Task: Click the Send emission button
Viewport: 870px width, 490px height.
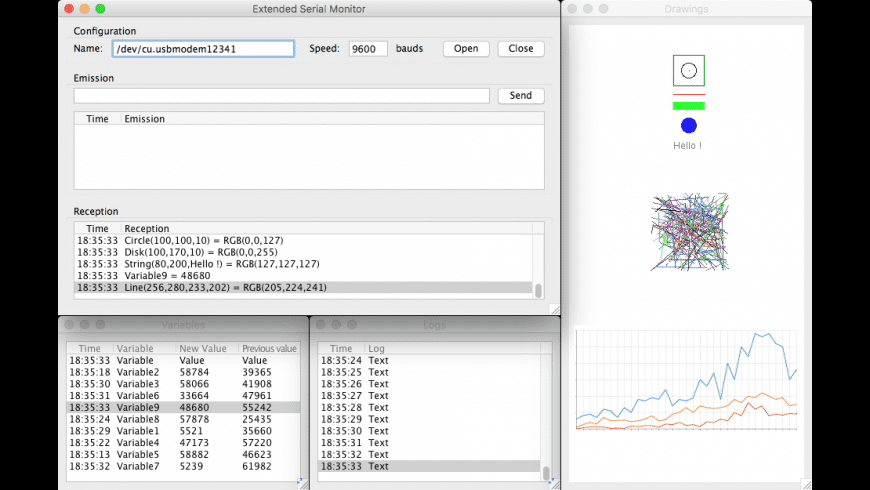Action: (x=520, y=96)
